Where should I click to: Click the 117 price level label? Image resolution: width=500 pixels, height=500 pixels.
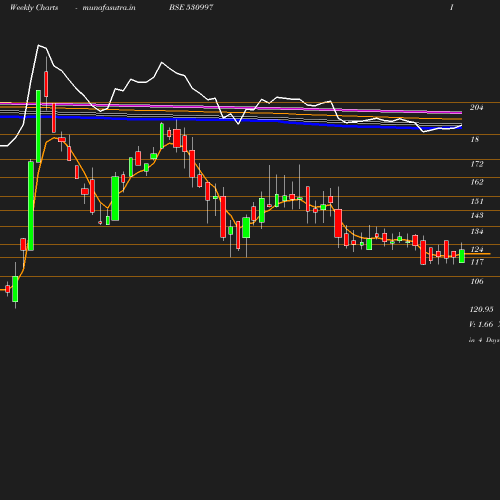coord(477,262)
